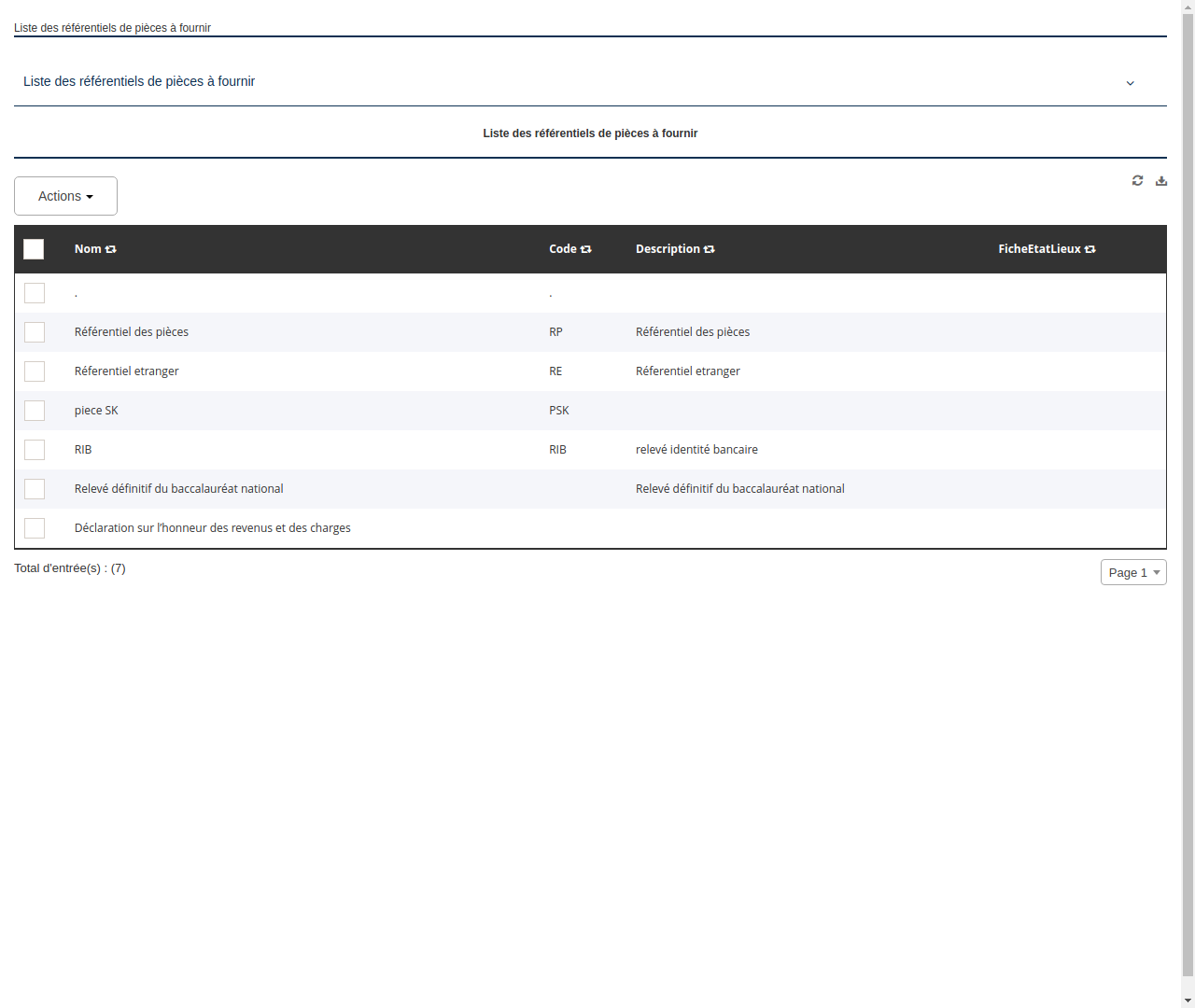Check the piece SK row checkbox
The width and height of the screenshot is (1195, 1008).
tap(35, 411)
